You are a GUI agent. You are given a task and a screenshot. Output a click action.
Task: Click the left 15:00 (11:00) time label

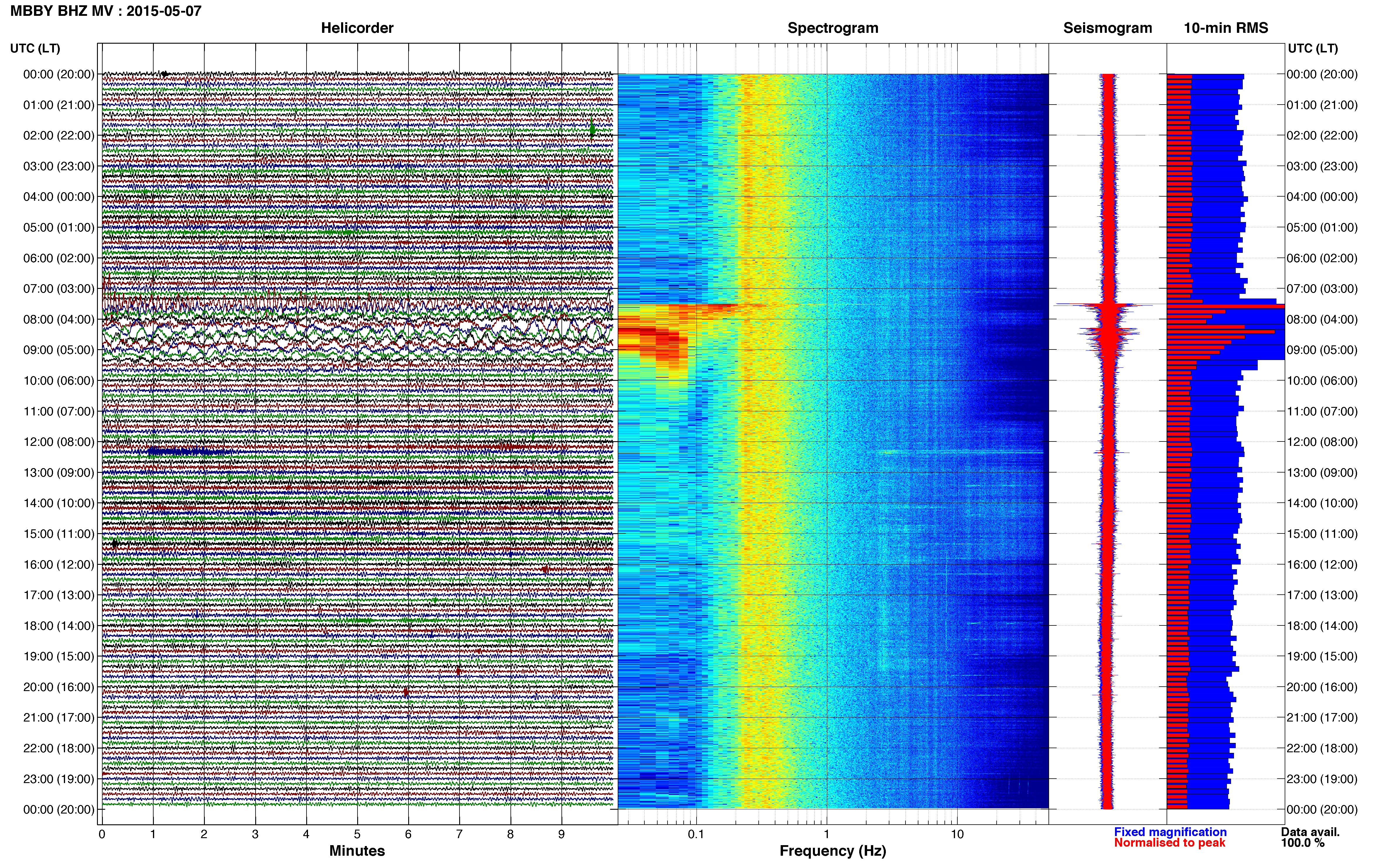pos(59,534)
